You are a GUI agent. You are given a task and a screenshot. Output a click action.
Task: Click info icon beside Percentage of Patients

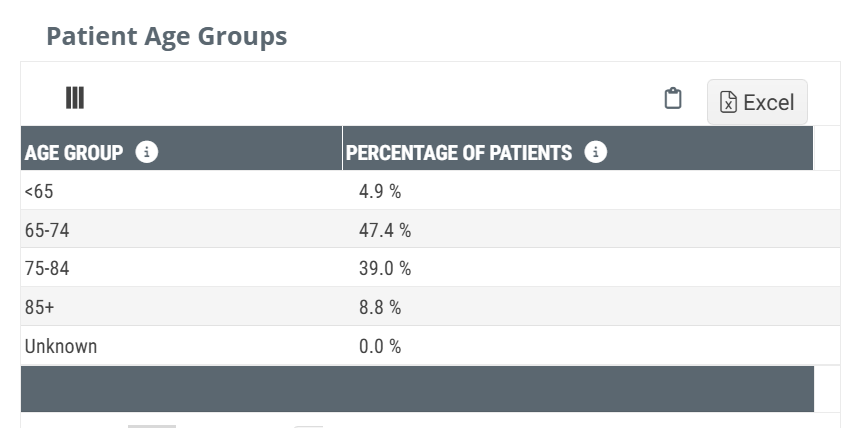pos(596,153)
